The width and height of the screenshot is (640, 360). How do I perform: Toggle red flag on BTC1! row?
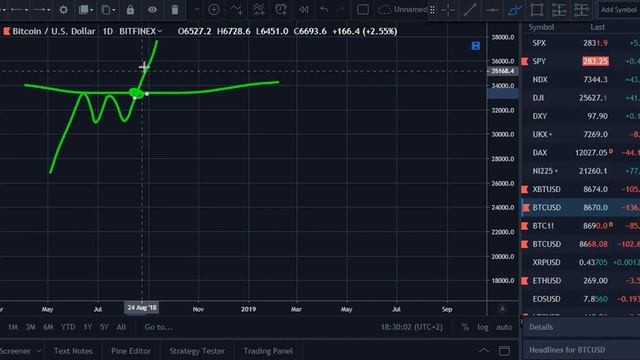click(525, 226)
